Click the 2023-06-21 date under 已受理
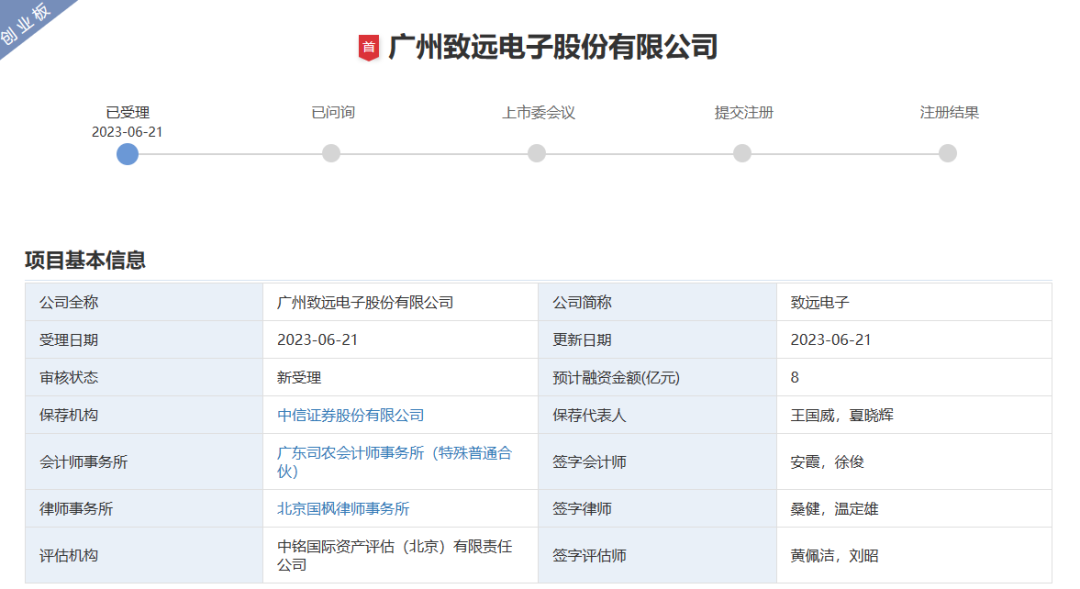This screenshot has width=1080, height=589. pos(127,132)
